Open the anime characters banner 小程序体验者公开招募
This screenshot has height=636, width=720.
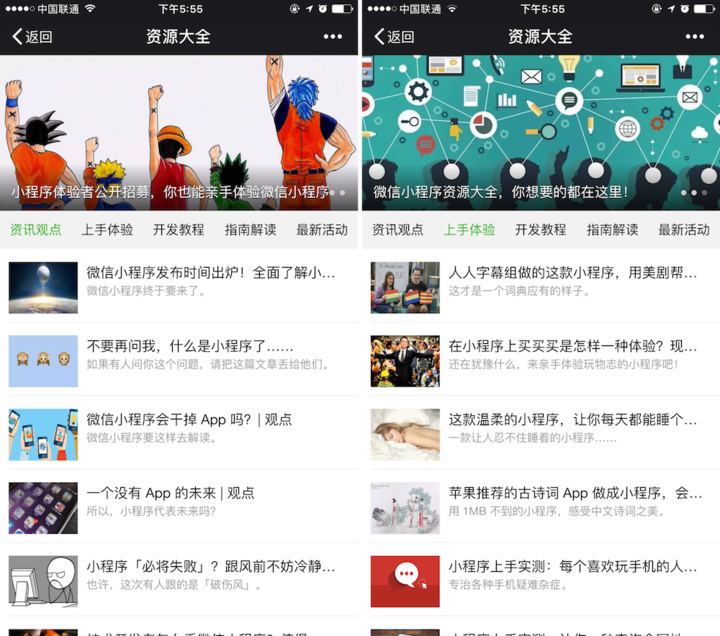point(179,133)
